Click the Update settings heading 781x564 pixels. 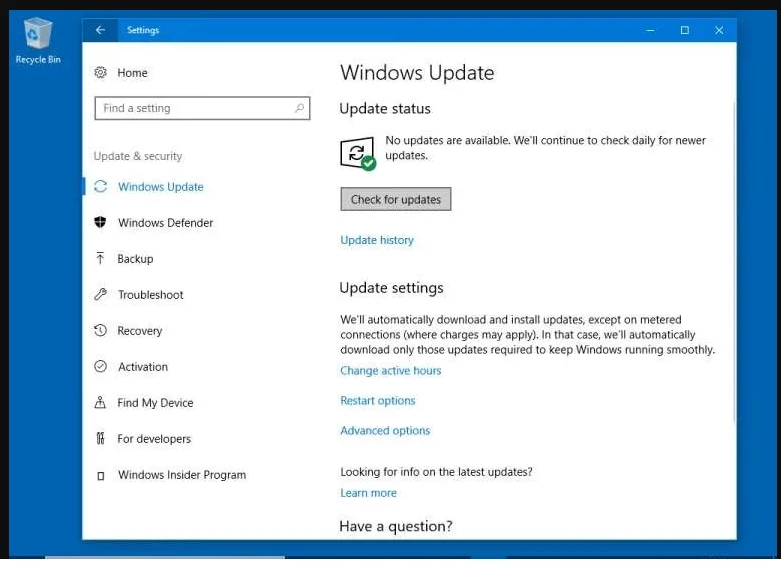pyautogui.click(x=391, y=287)
